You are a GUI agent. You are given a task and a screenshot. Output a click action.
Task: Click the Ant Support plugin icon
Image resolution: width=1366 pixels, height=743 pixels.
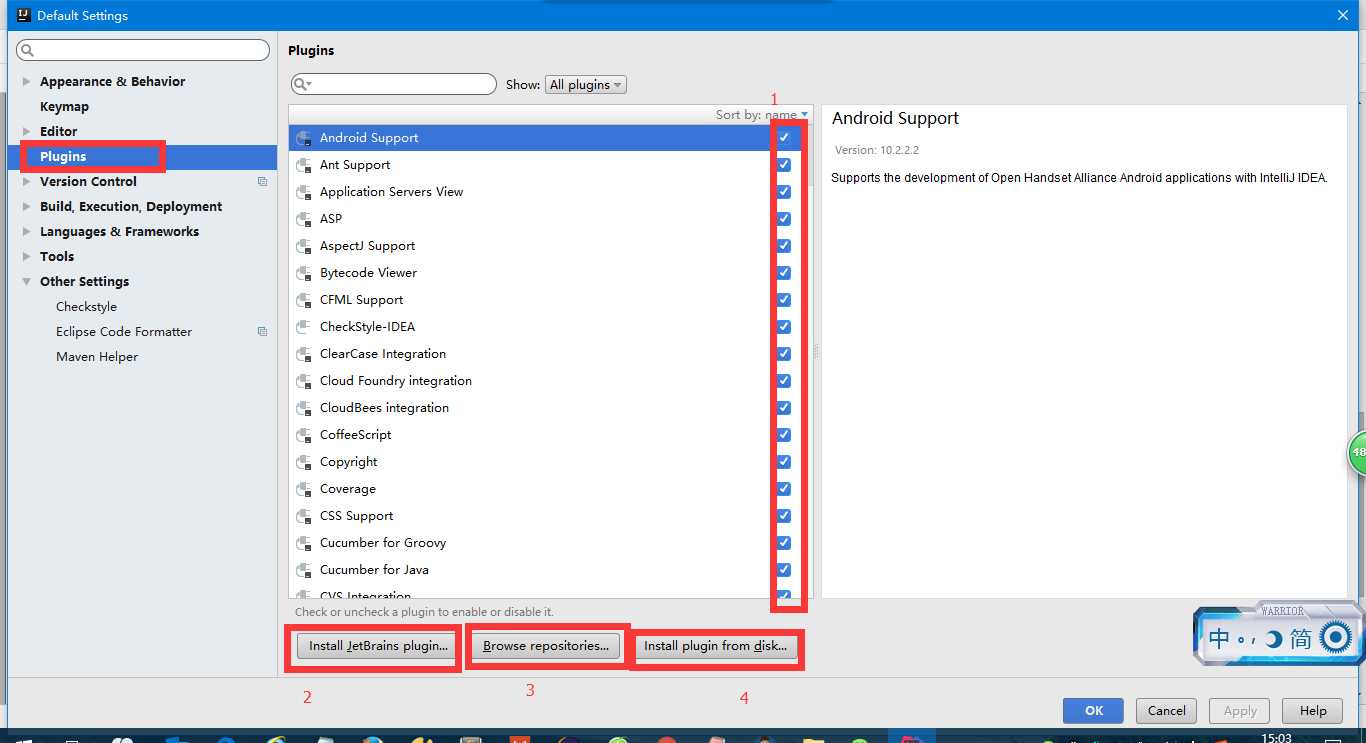pos(304,165)
